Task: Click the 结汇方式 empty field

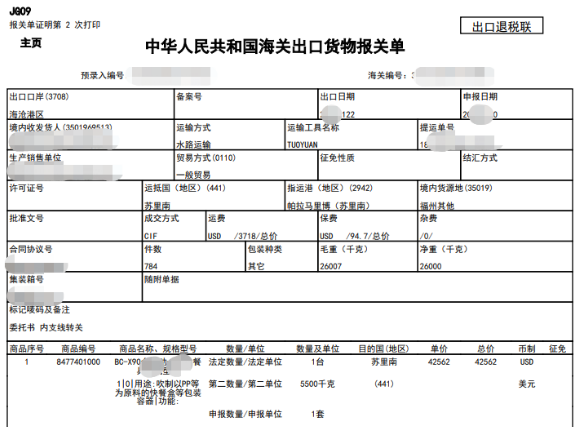Action: coord(517,165)
